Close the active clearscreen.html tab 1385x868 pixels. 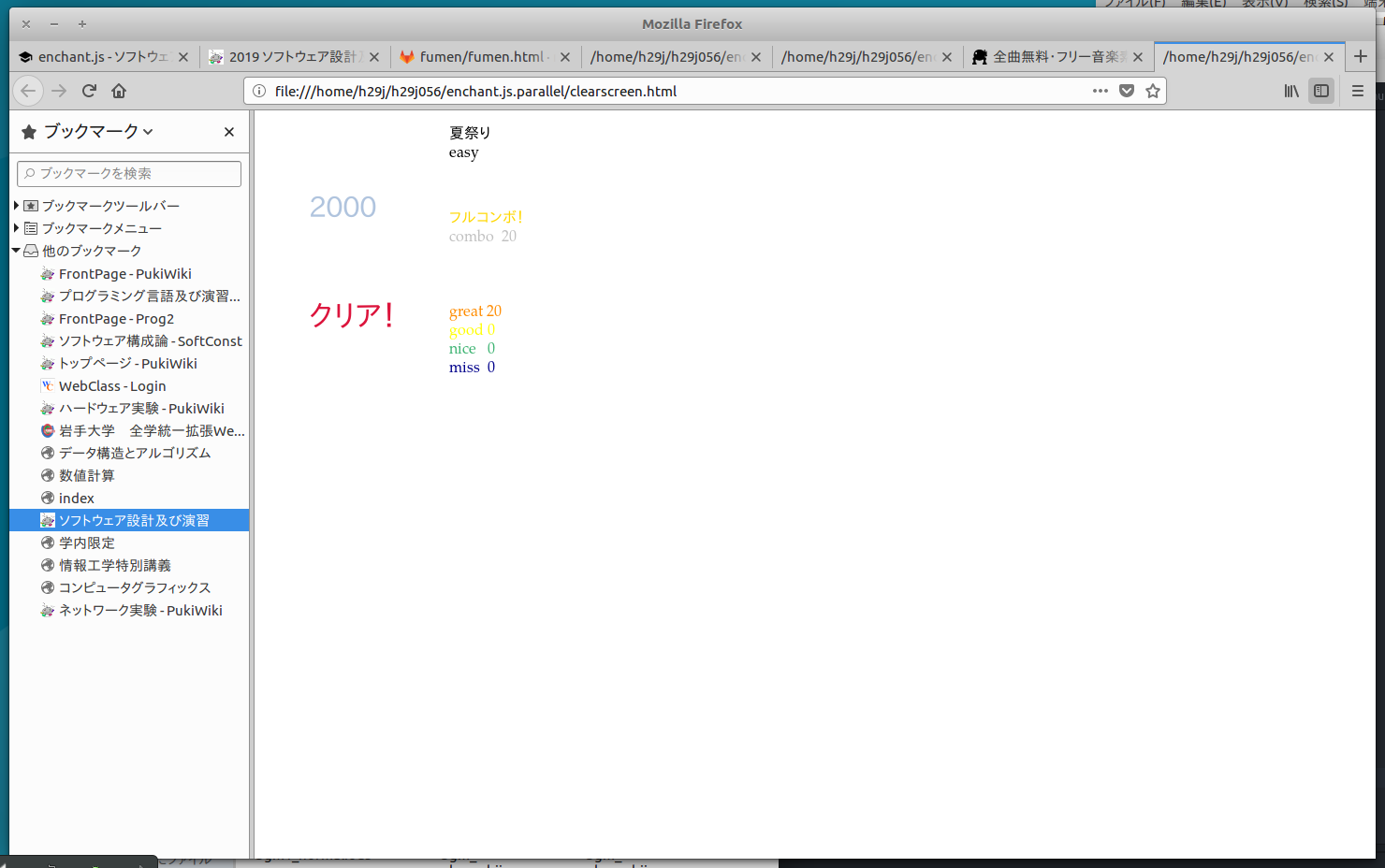click(1329, 57)
